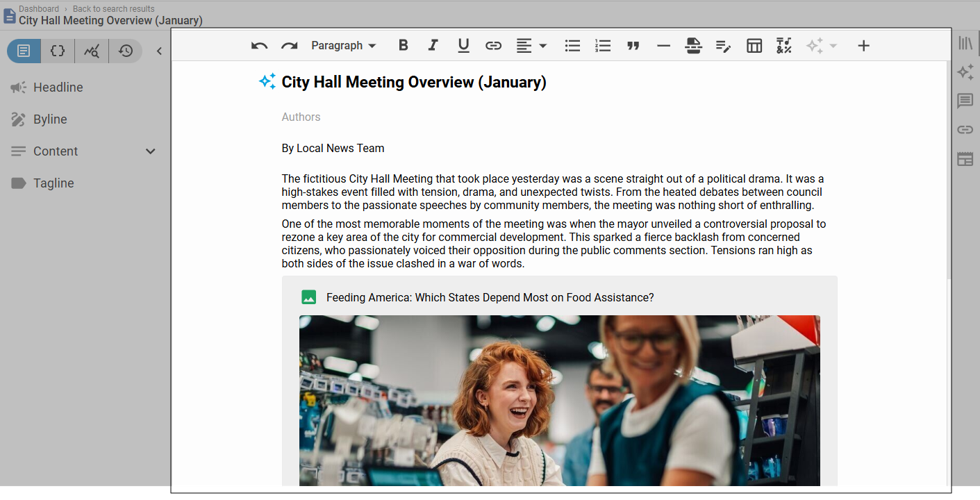Apply block quote formatting
The height and width of the screenshot is (500, 980).
[633, 46]
